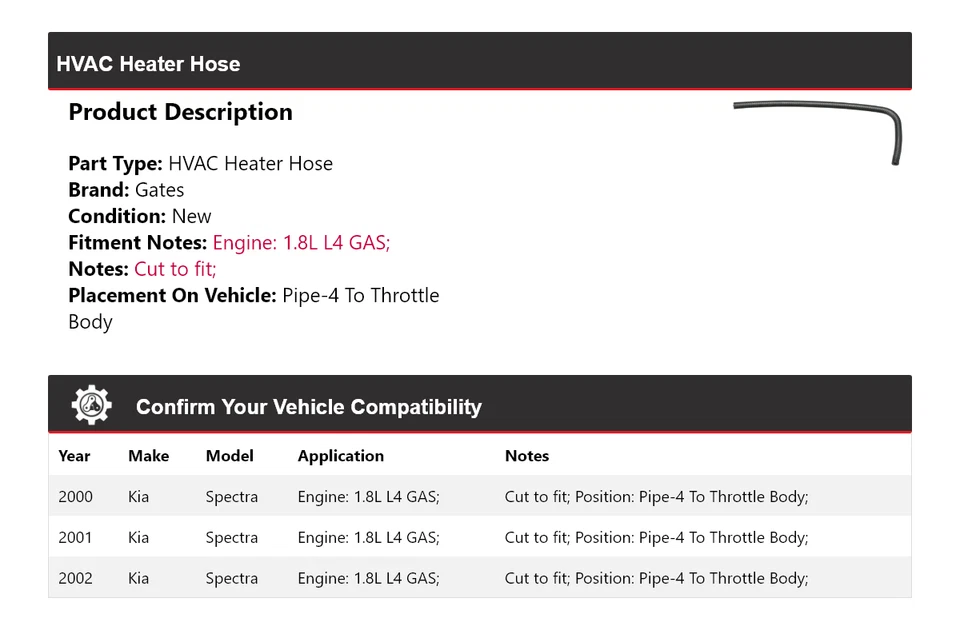Click the Model column header
960x630 pixels.
229,456
